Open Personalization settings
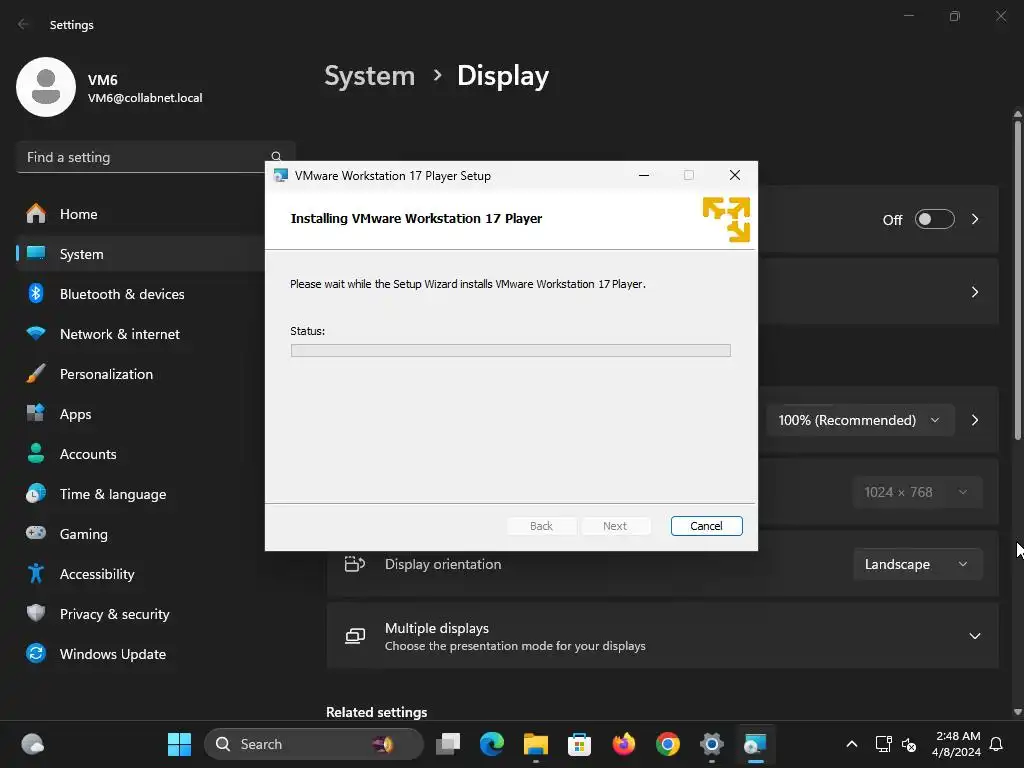This screenshot has height=768, width=1024. (x=140, y=374)
